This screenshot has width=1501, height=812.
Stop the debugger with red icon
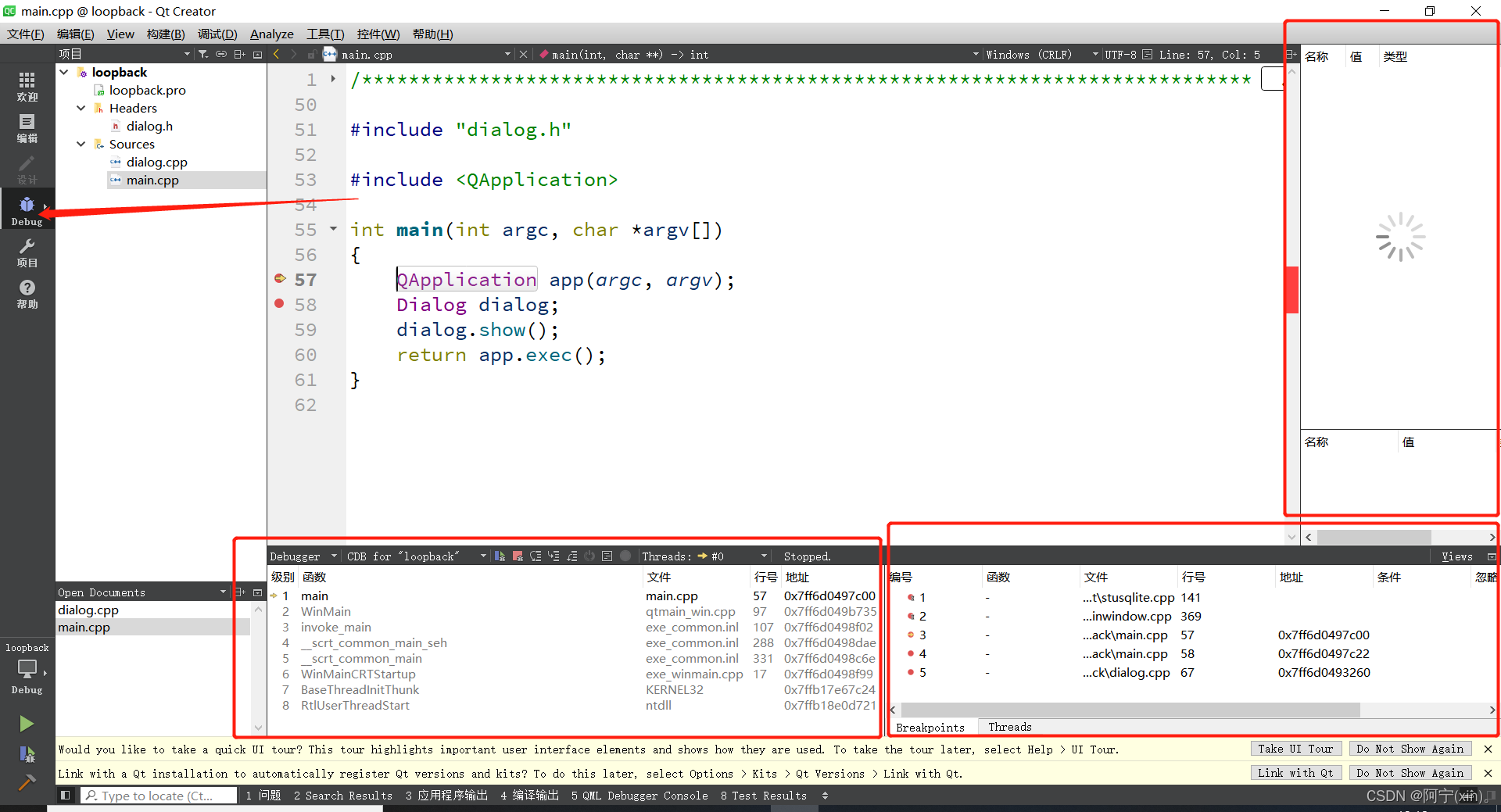point(518,556)
